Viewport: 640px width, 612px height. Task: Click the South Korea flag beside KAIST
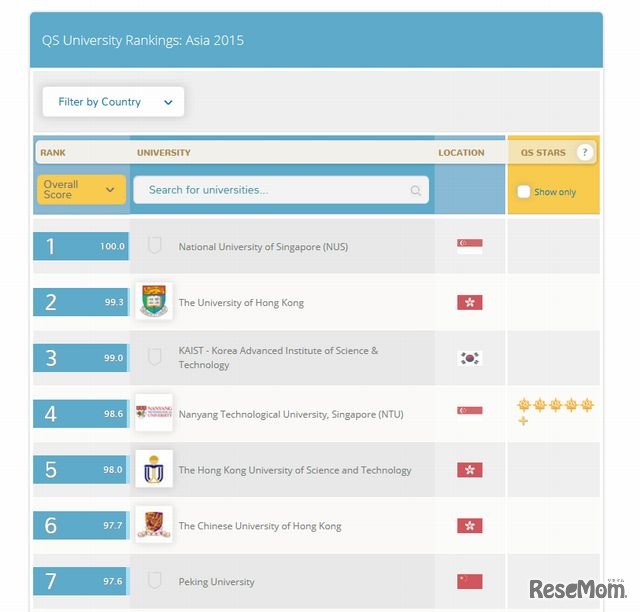tap(469, 358)
